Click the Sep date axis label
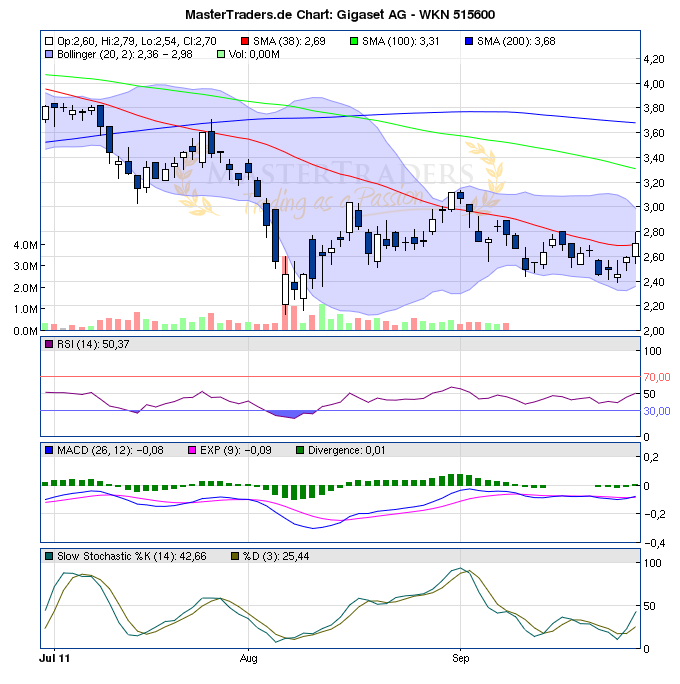Screen dimensions: 680x684 click(461, 658)
